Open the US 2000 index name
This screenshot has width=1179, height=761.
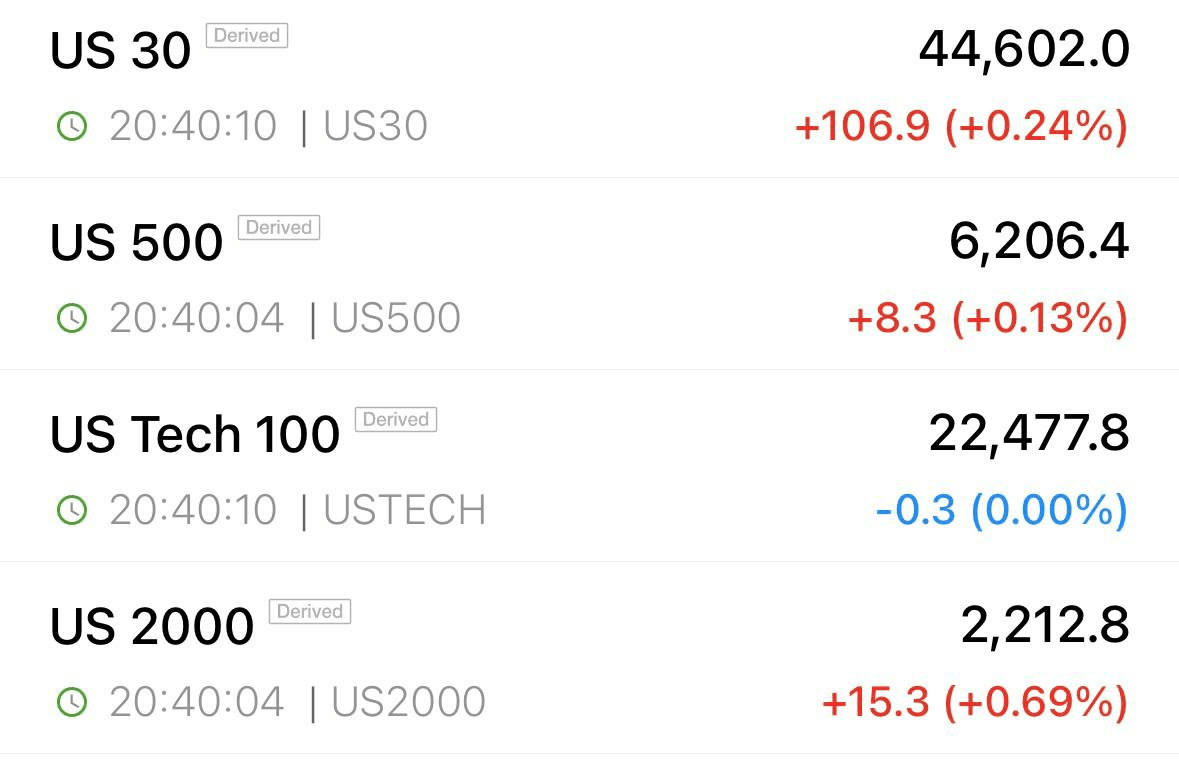click(x=152, y=626)
